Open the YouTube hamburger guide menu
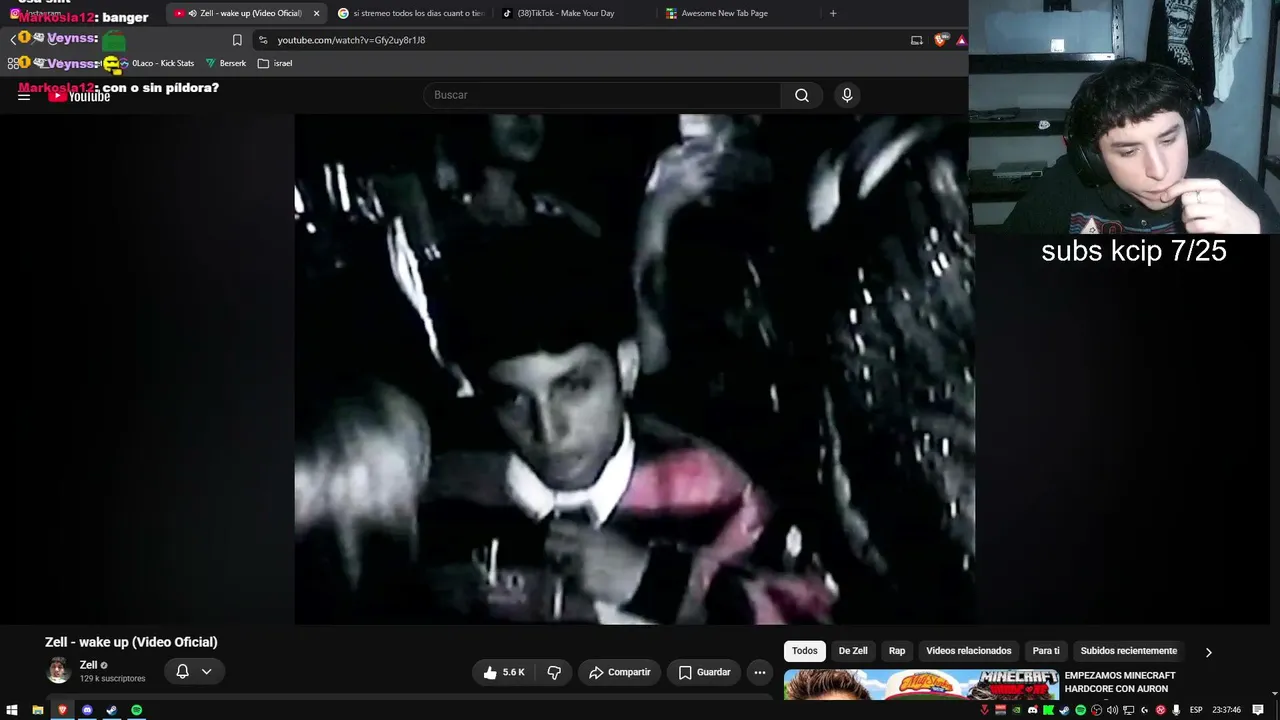1280x720 pixels. tap(24, 96)
